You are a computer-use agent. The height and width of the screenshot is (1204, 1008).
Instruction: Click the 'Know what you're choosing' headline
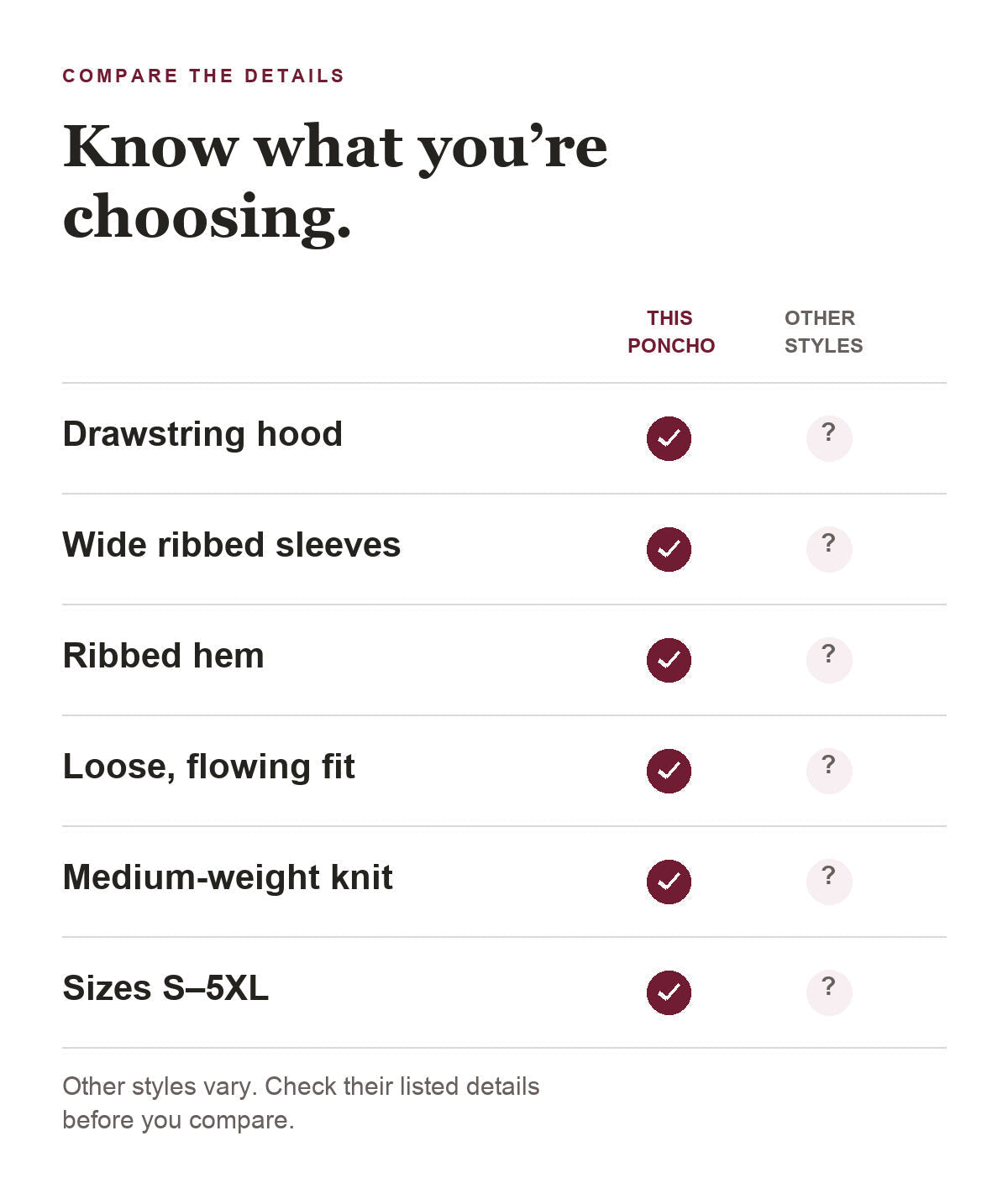pos(335,181)
